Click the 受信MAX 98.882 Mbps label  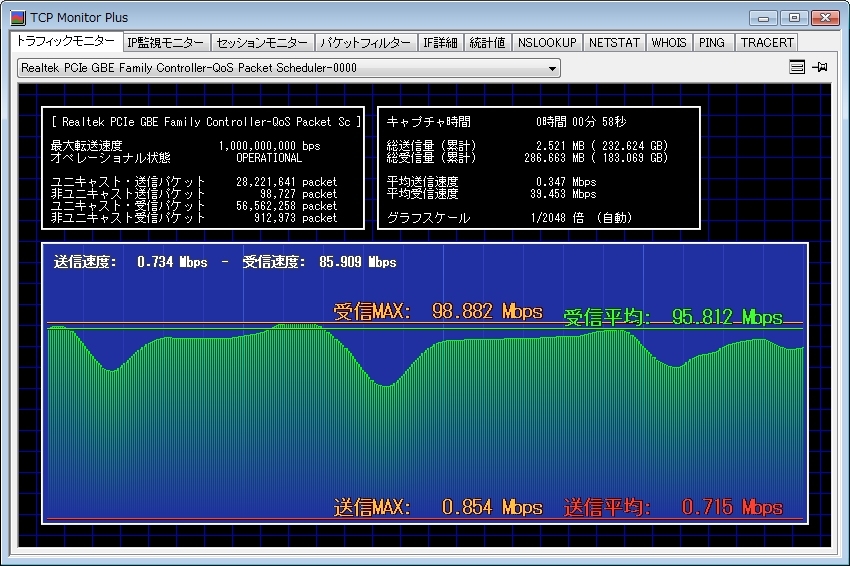(x=438, y=312)
